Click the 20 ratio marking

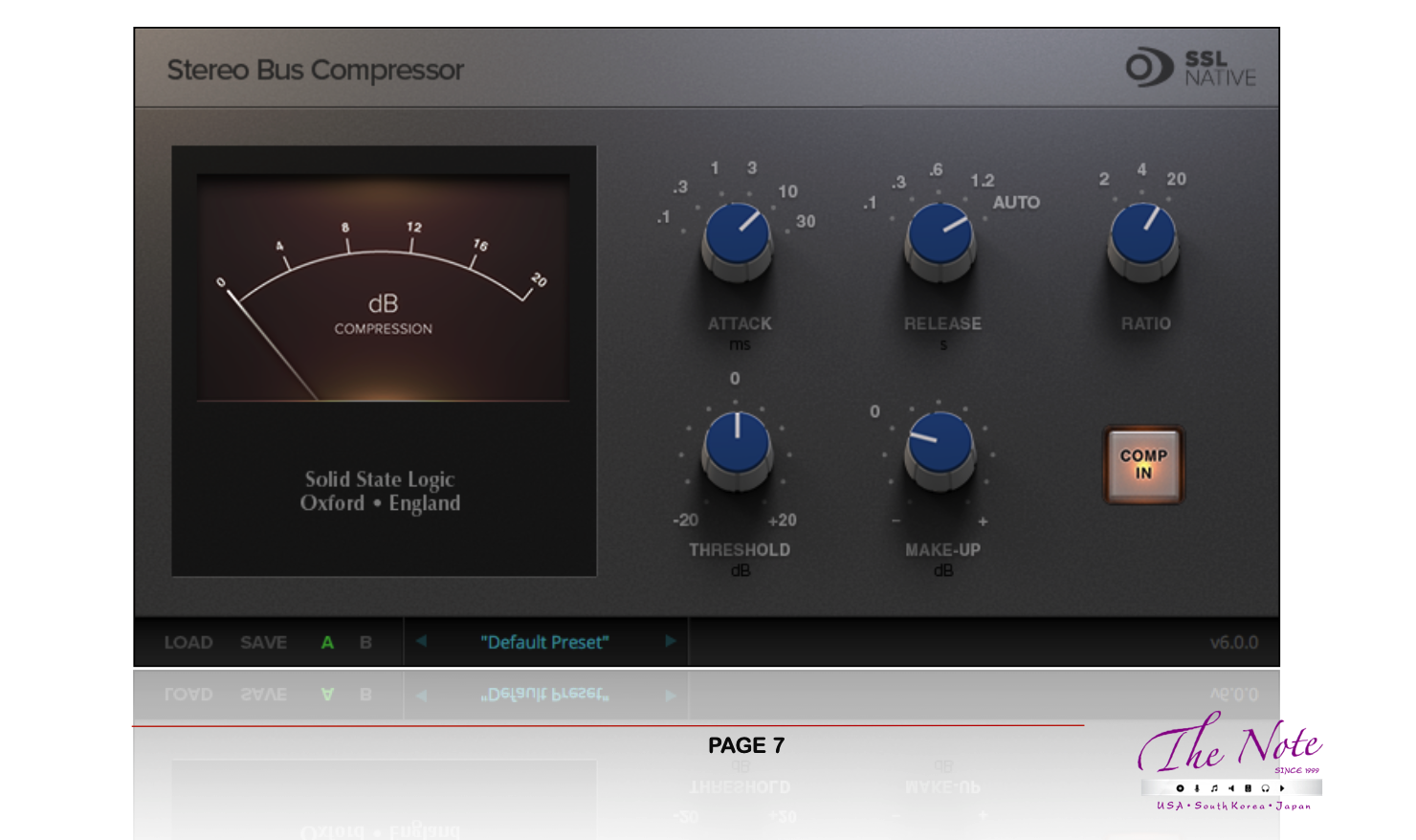point(1176,179)
